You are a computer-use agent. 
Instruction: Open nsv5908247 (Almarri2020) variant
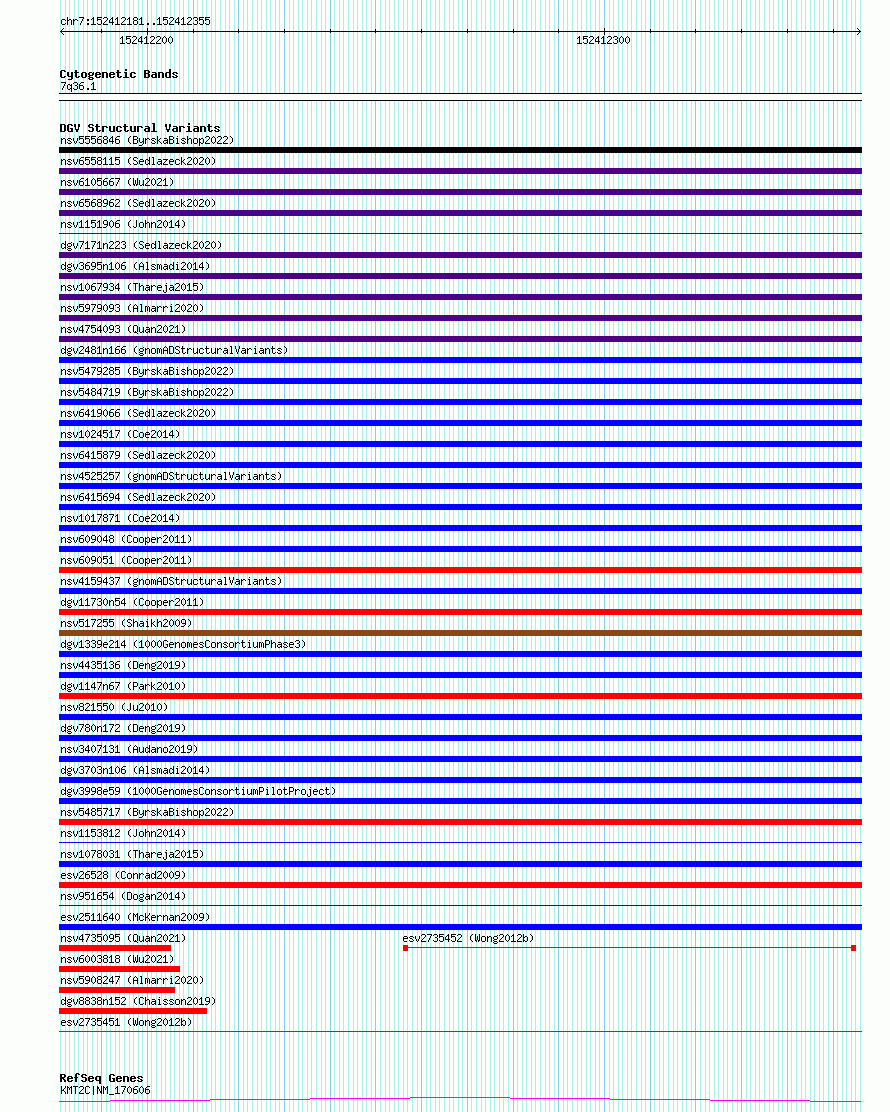pyautogui.click(x=132, y=981)
